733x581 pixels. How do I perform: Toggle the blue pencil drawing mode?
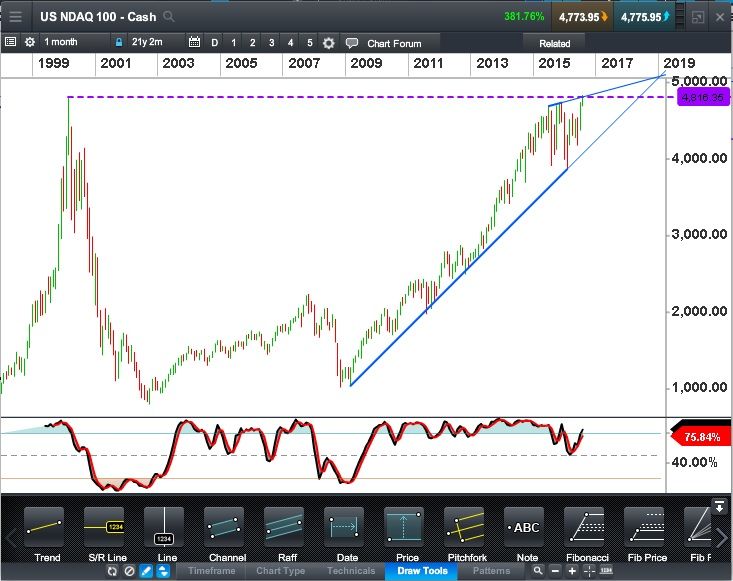(x=146, y=571)
